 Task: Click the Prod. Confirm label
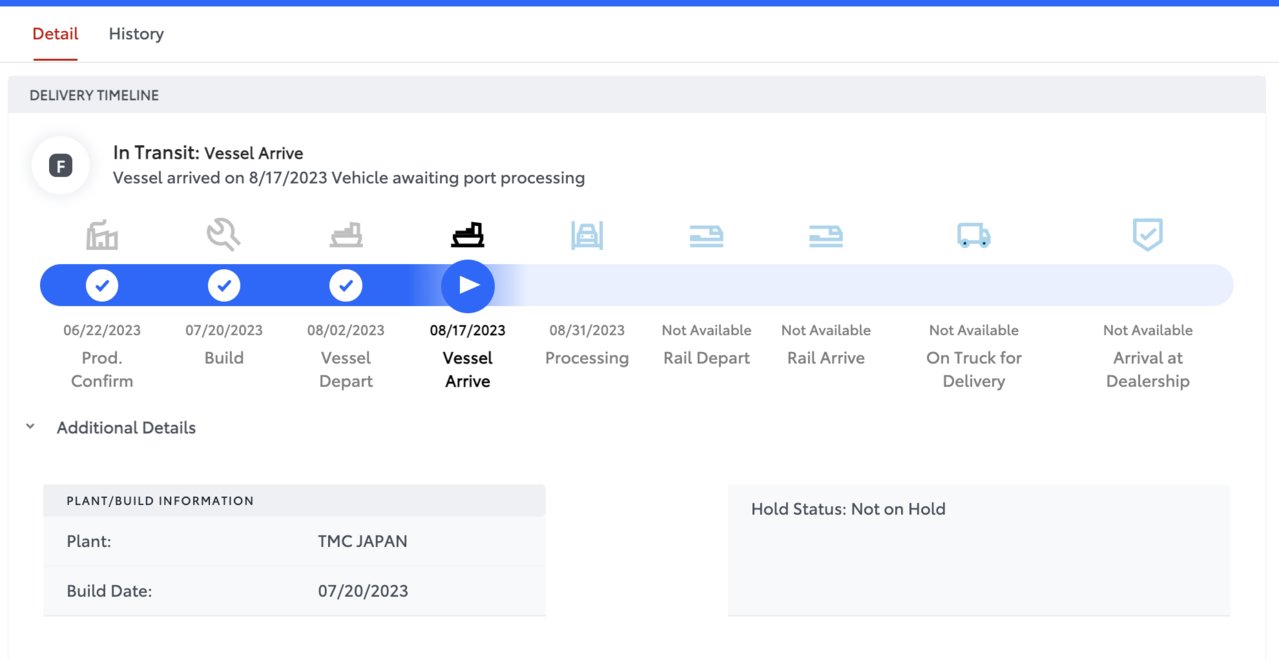102,369
